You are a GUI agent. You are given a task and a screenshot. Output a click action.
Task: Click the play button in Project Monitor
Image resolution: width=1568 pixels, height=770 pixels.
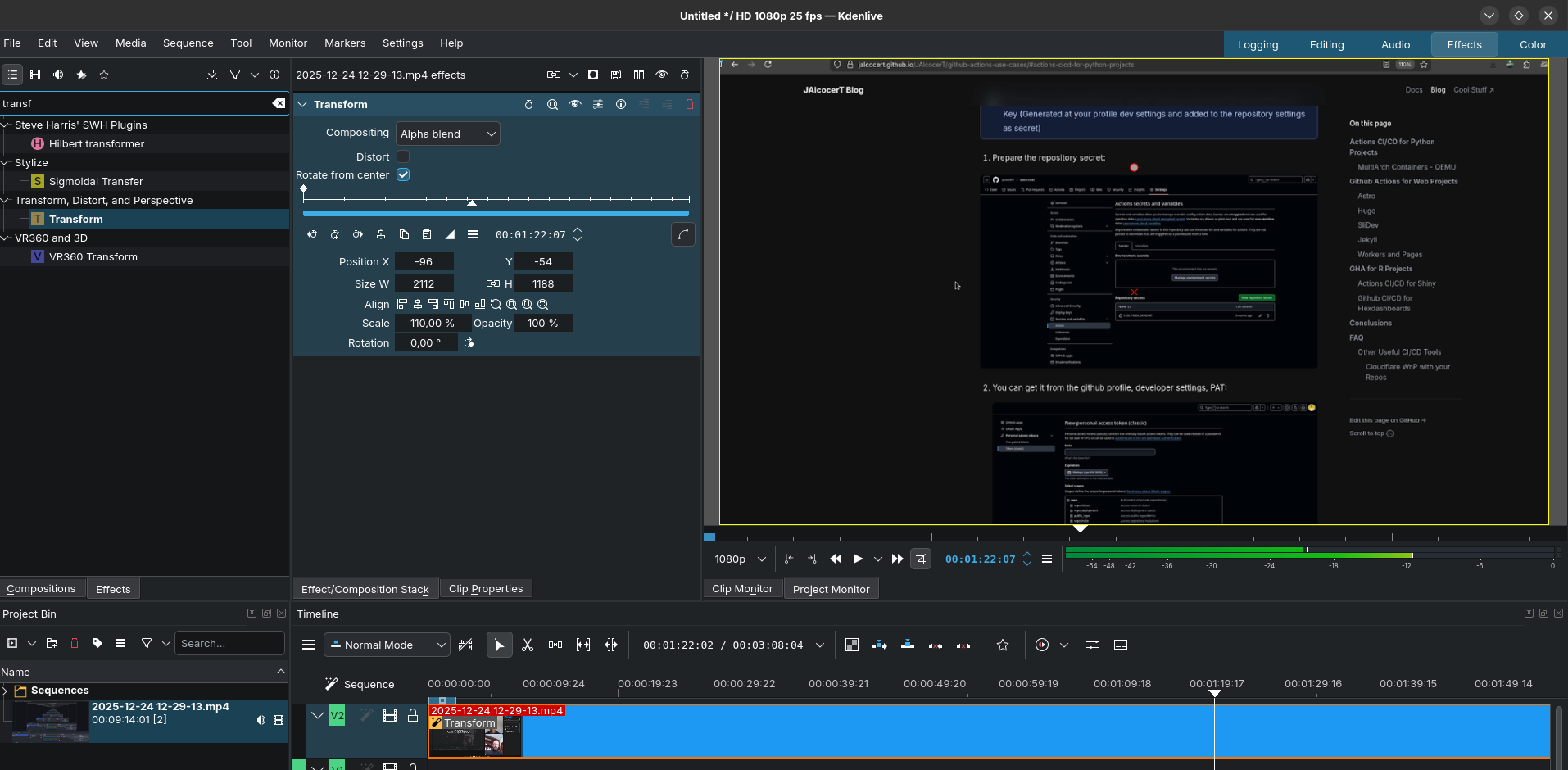click(x=858, y=559)
